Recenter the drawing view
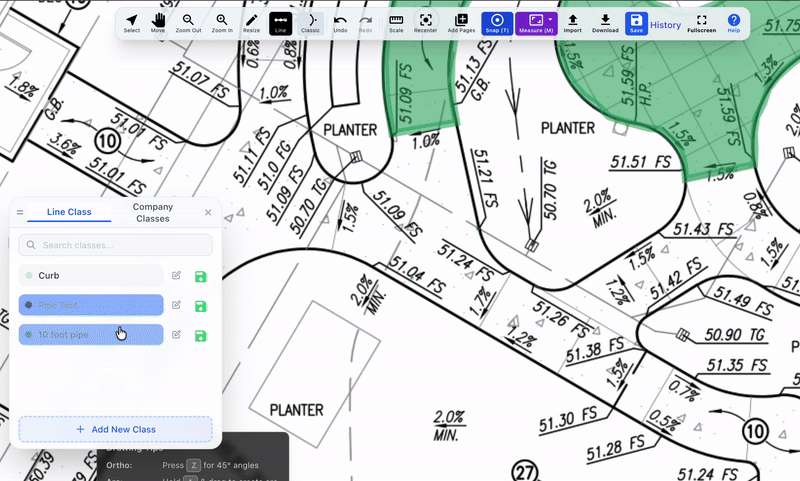This screenshot has height=481, width=800. (x=426, y=23)
